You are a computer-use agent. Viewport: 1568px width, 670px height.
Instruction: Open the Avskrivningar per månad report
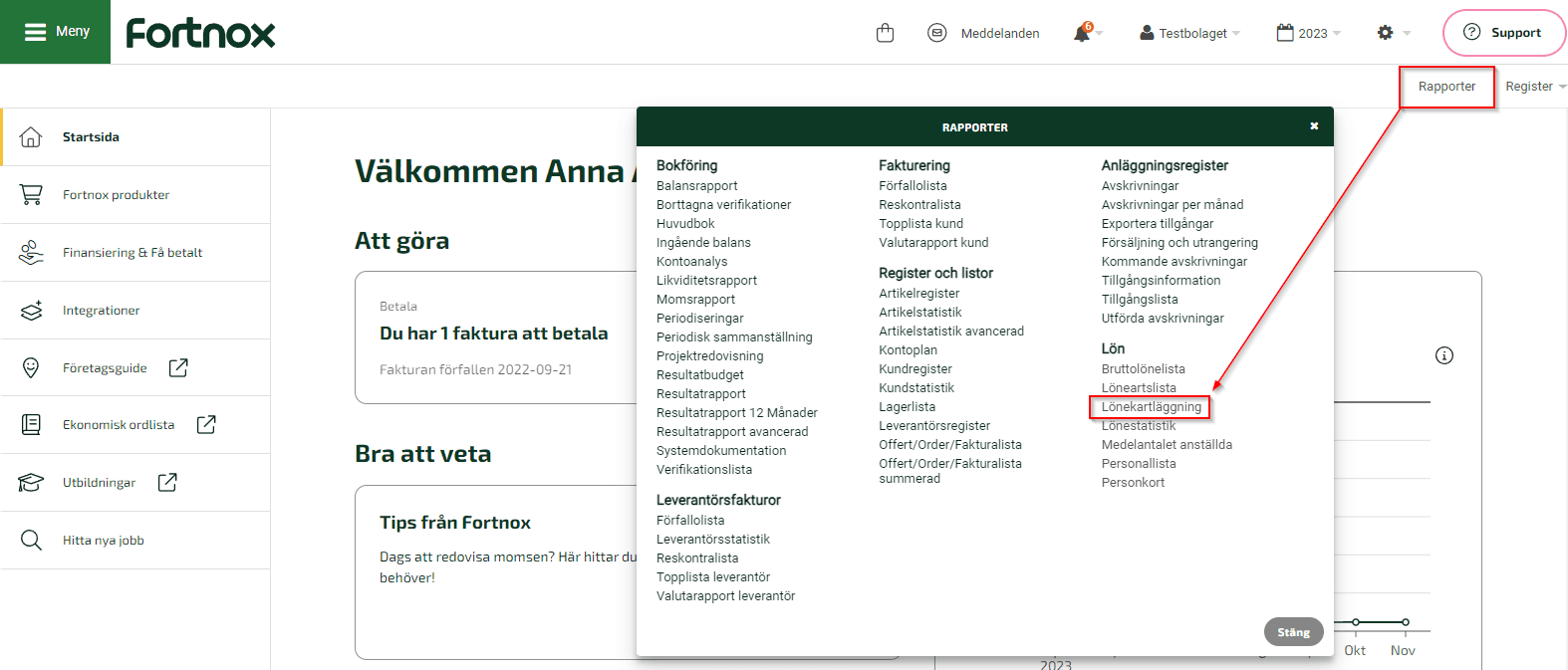coord(1173,204)
